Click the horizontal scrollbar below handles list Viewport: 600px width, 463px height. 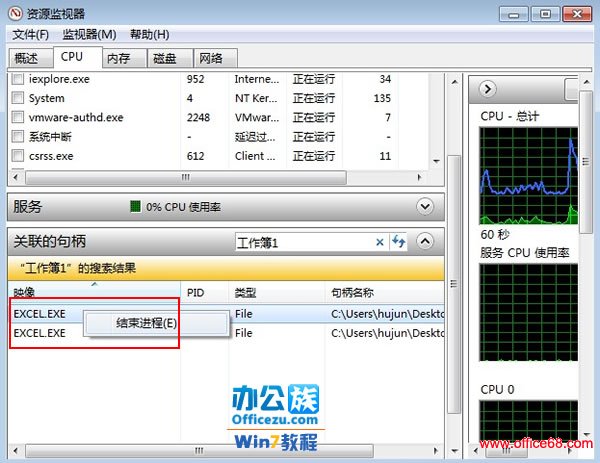(x=199, y=450)
